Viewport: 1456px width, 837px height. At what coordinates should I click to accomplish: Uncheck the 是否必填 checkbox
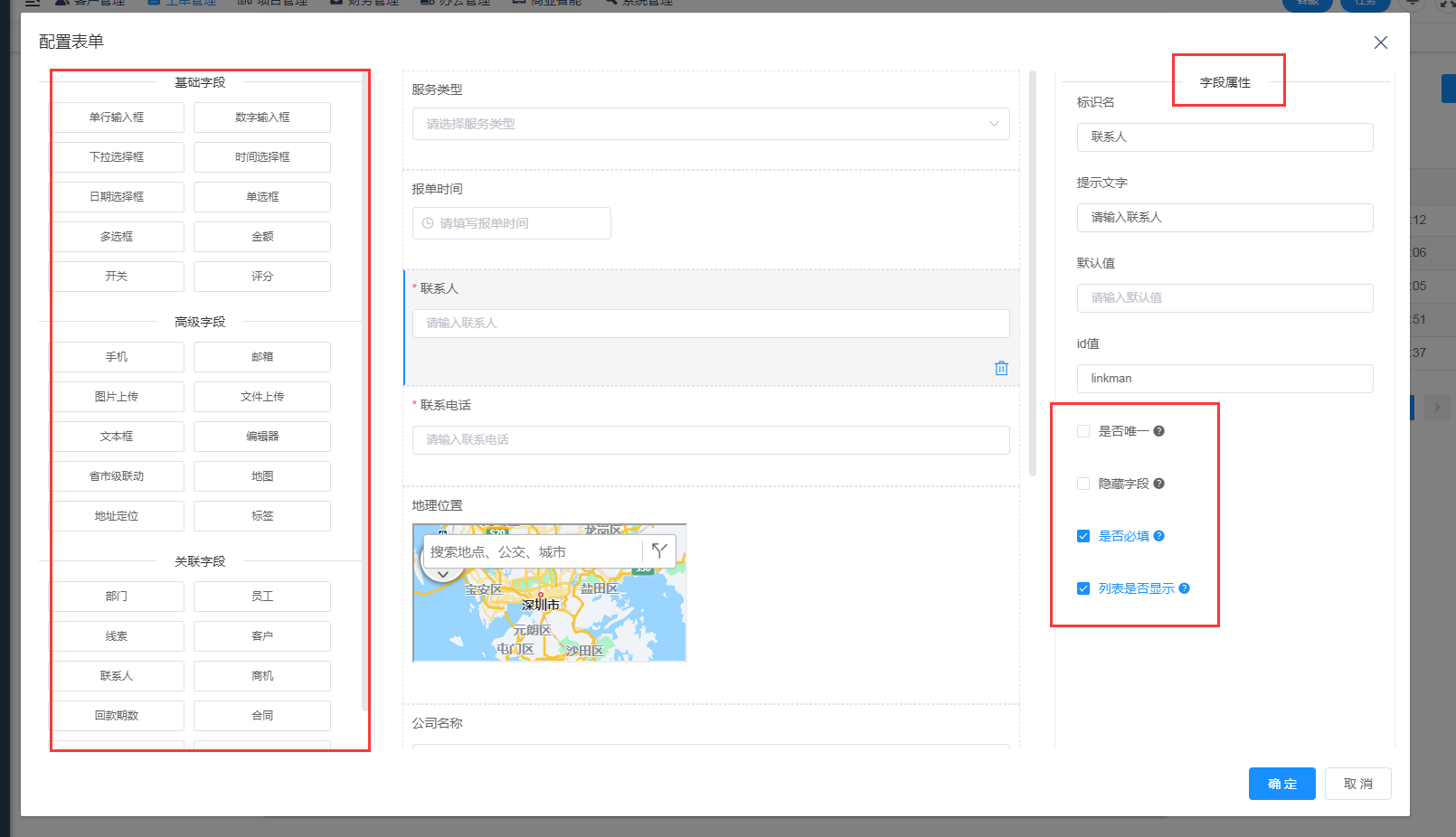click(1083, 536)
